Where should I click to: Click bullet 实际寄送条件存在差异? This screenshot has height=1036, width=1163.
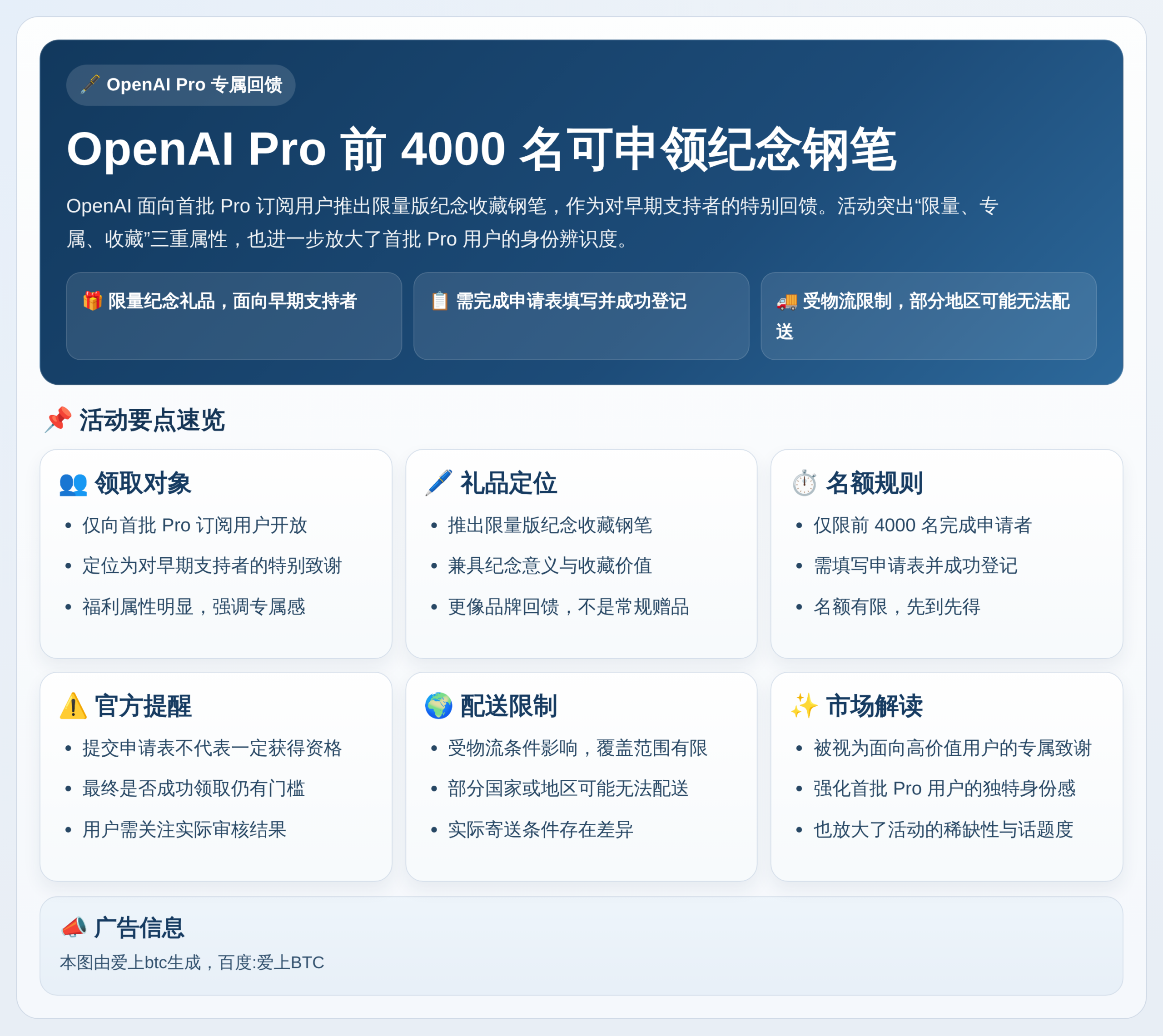pos(541,829)
